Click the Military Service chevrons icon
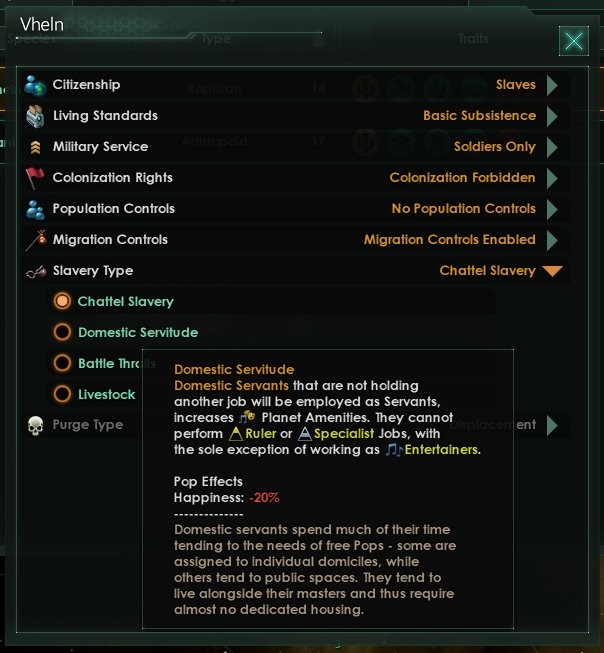 (36, 147)
